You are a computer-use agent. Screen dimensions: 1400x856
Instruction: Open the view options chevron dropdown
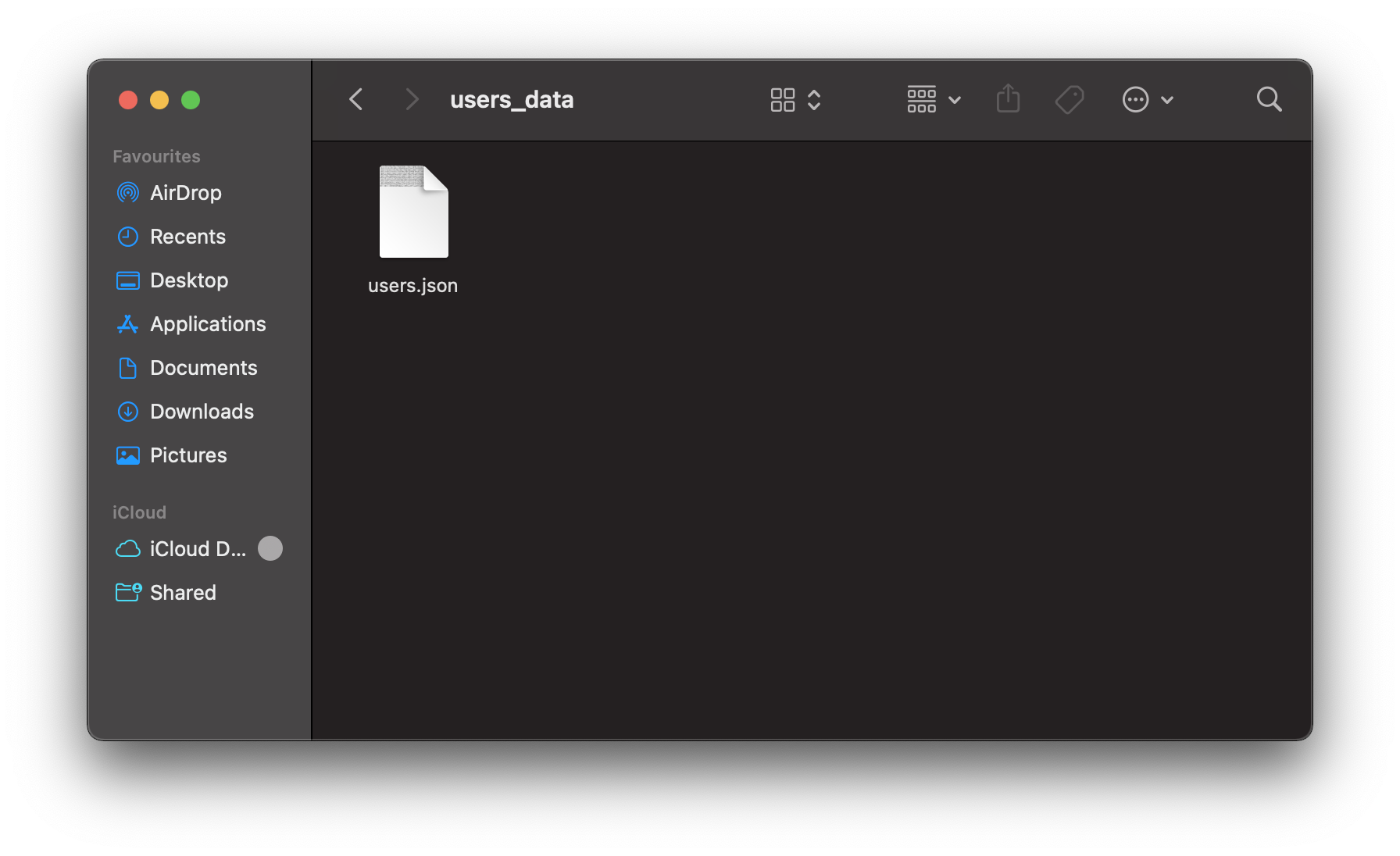coord(814,99)
